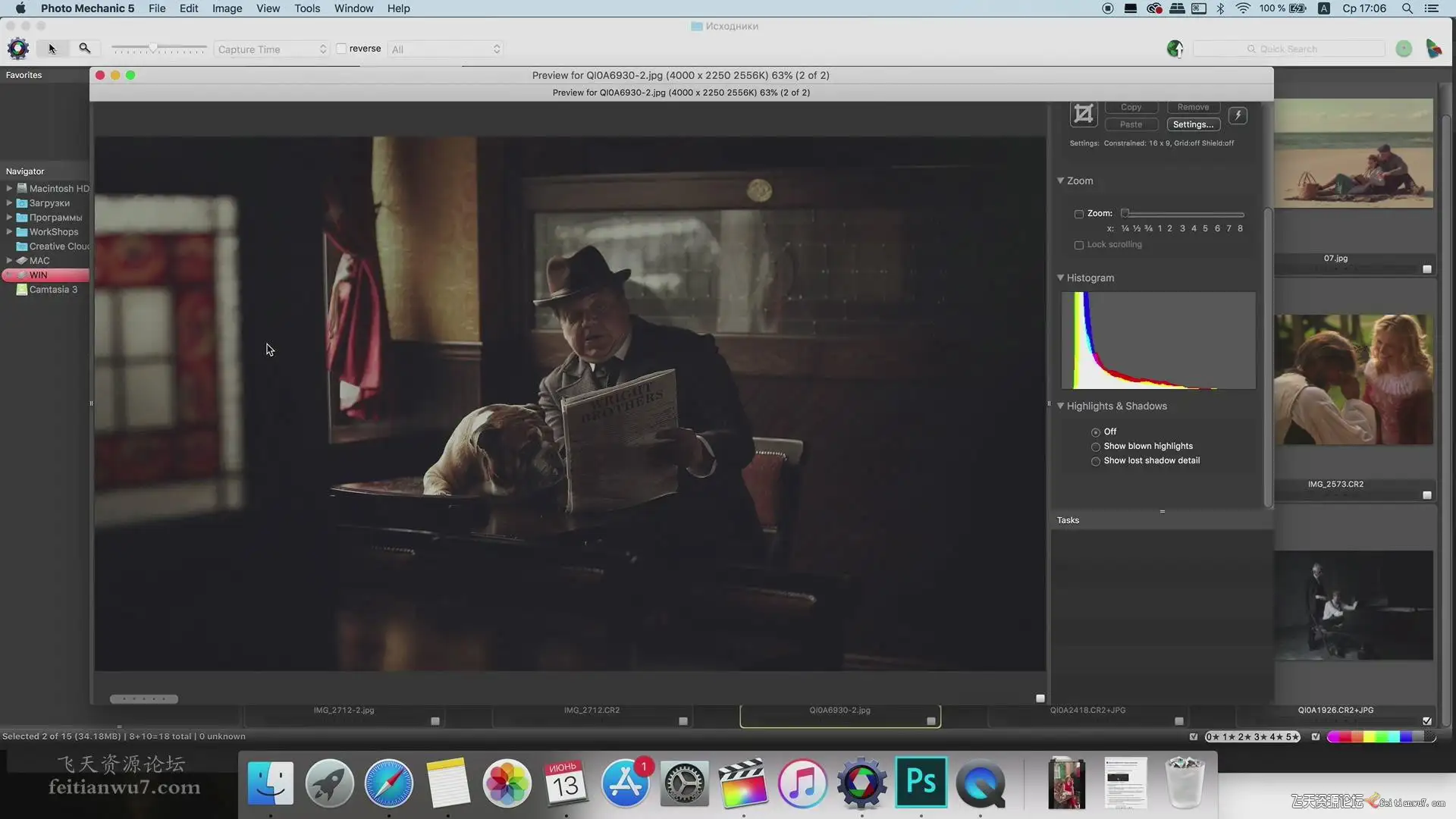
Task: Select Show blown highlights option
Action: pos(1096,447)
